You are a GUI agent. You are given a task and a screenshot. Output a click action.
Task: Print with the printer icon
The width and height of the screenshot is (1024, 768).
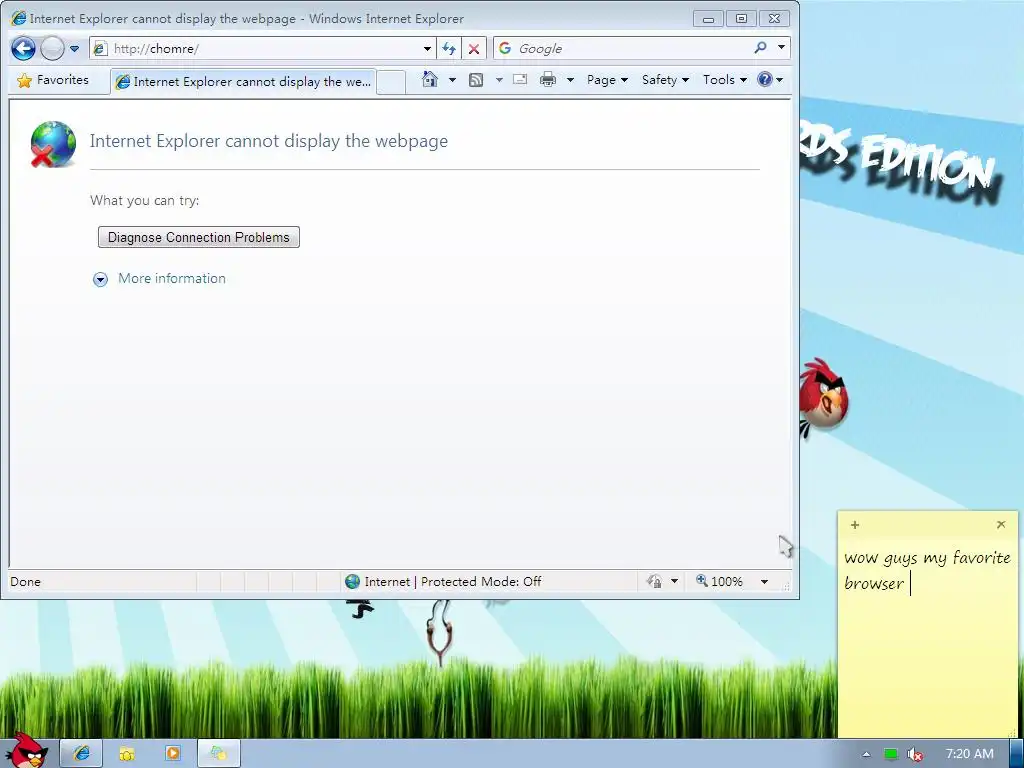coord(548,80)
